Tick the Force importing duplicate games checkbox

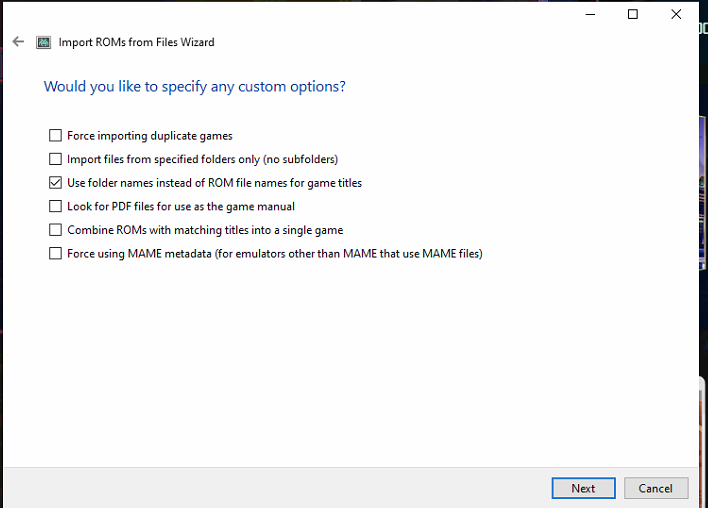(x=55, y=136)
